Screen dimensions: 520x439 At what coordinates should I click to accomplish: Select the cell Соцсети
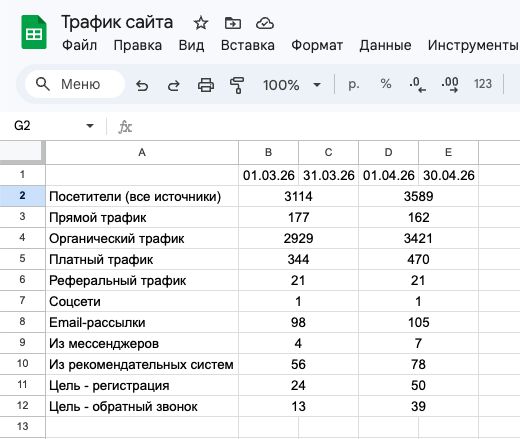[x=142, y=301]
